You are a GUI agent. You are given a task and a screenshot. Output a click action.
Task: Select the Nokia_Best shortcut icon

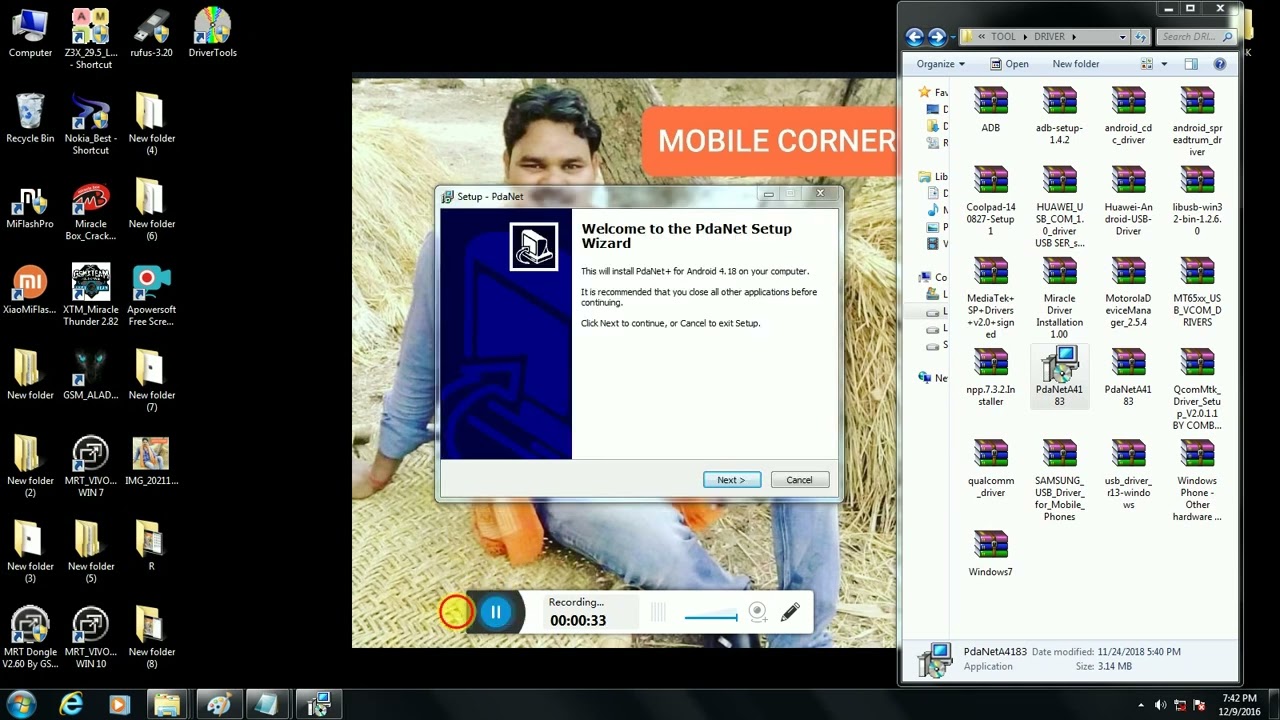tap(91, 124)
